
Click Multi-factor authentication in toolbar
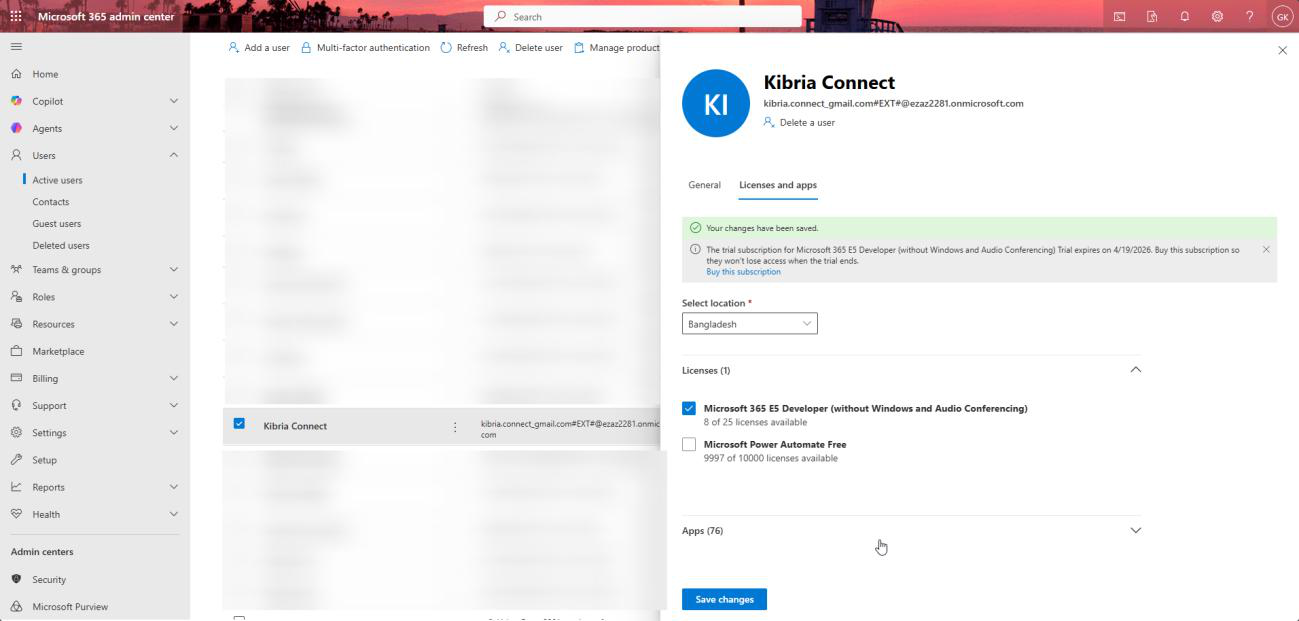(365, 47)
